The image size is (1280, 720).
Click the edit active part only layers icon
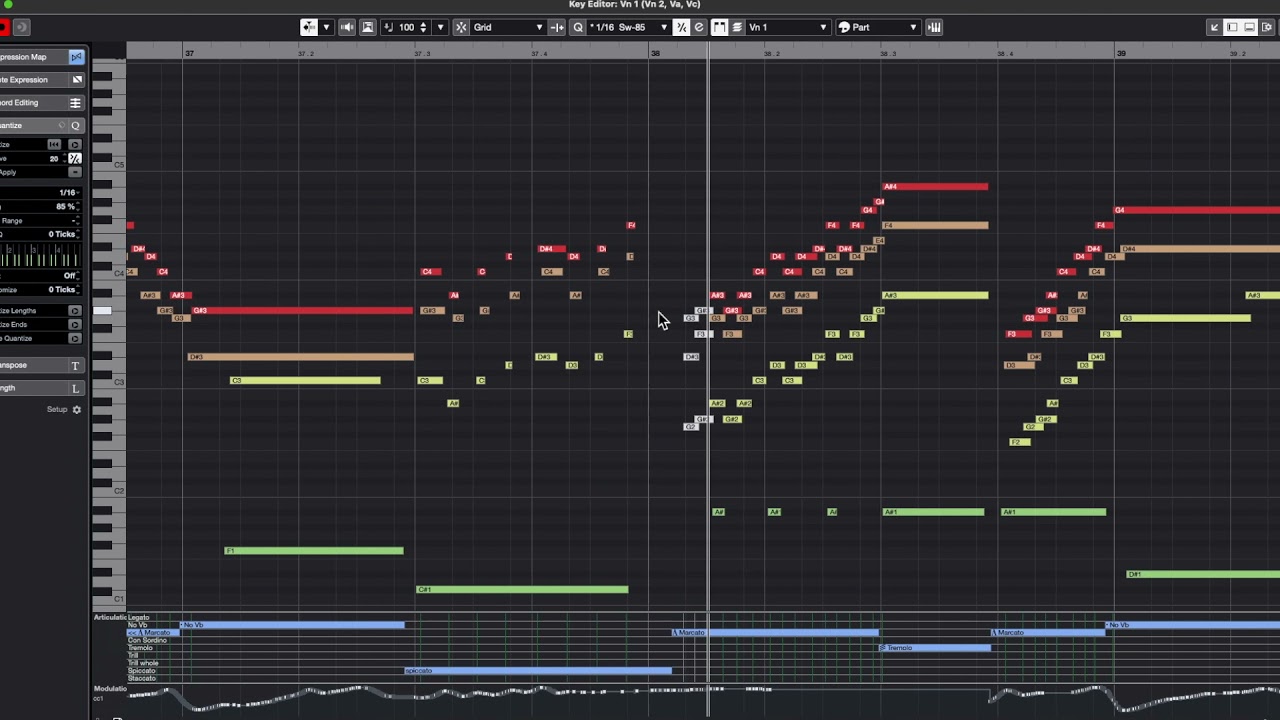pos(737,27)
